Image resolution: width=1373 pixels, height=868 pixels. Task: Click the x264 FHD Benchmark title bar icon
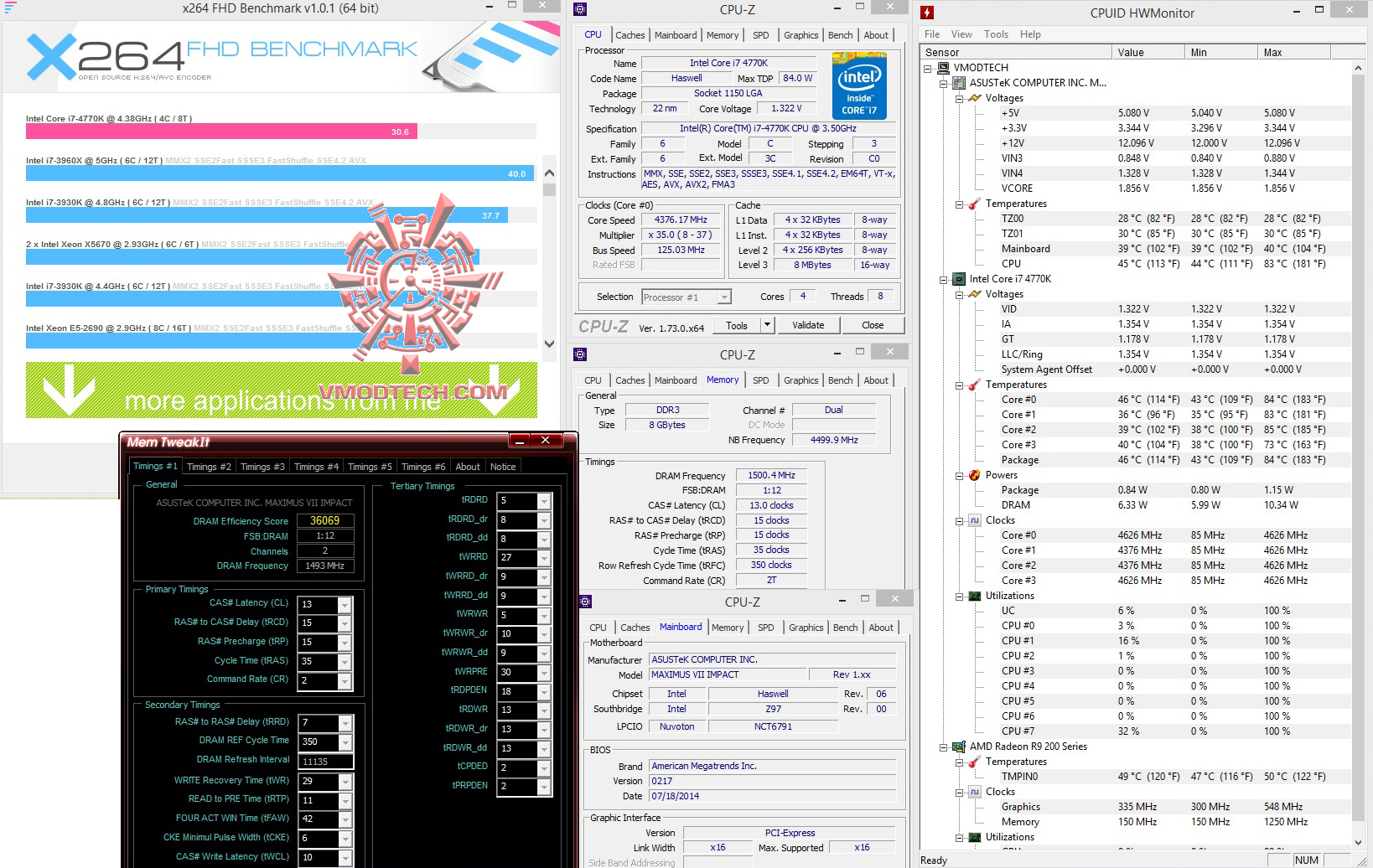11,8
